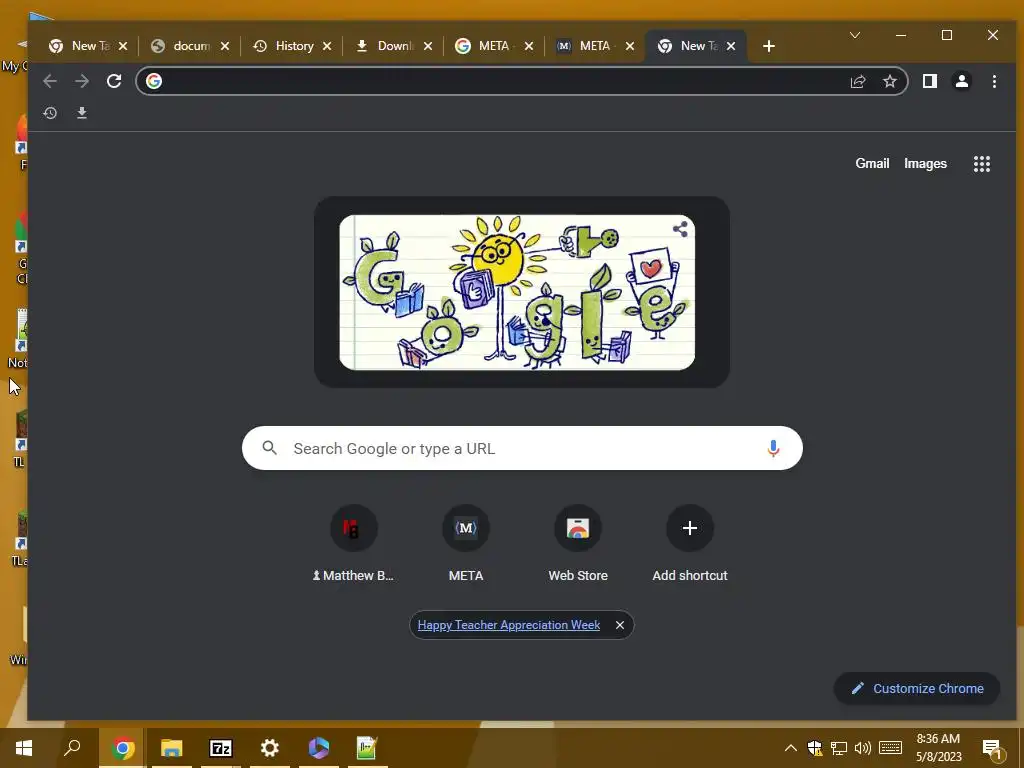Expand the tab search chevron
Viewport: 1024px width, 768px height.
854,35
